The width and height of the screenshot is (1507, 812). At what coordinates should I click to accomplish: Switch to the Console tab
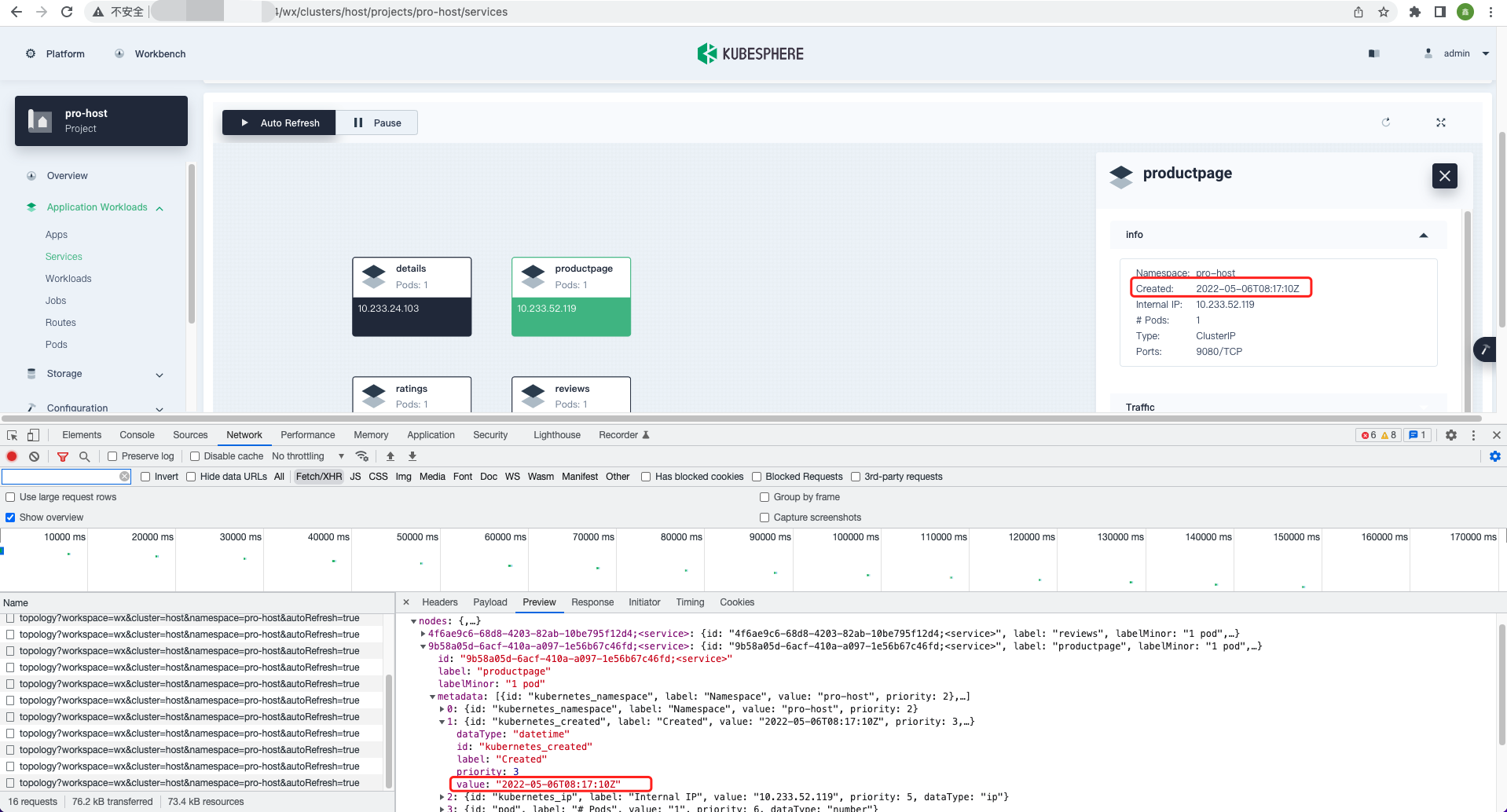(137, 435)
